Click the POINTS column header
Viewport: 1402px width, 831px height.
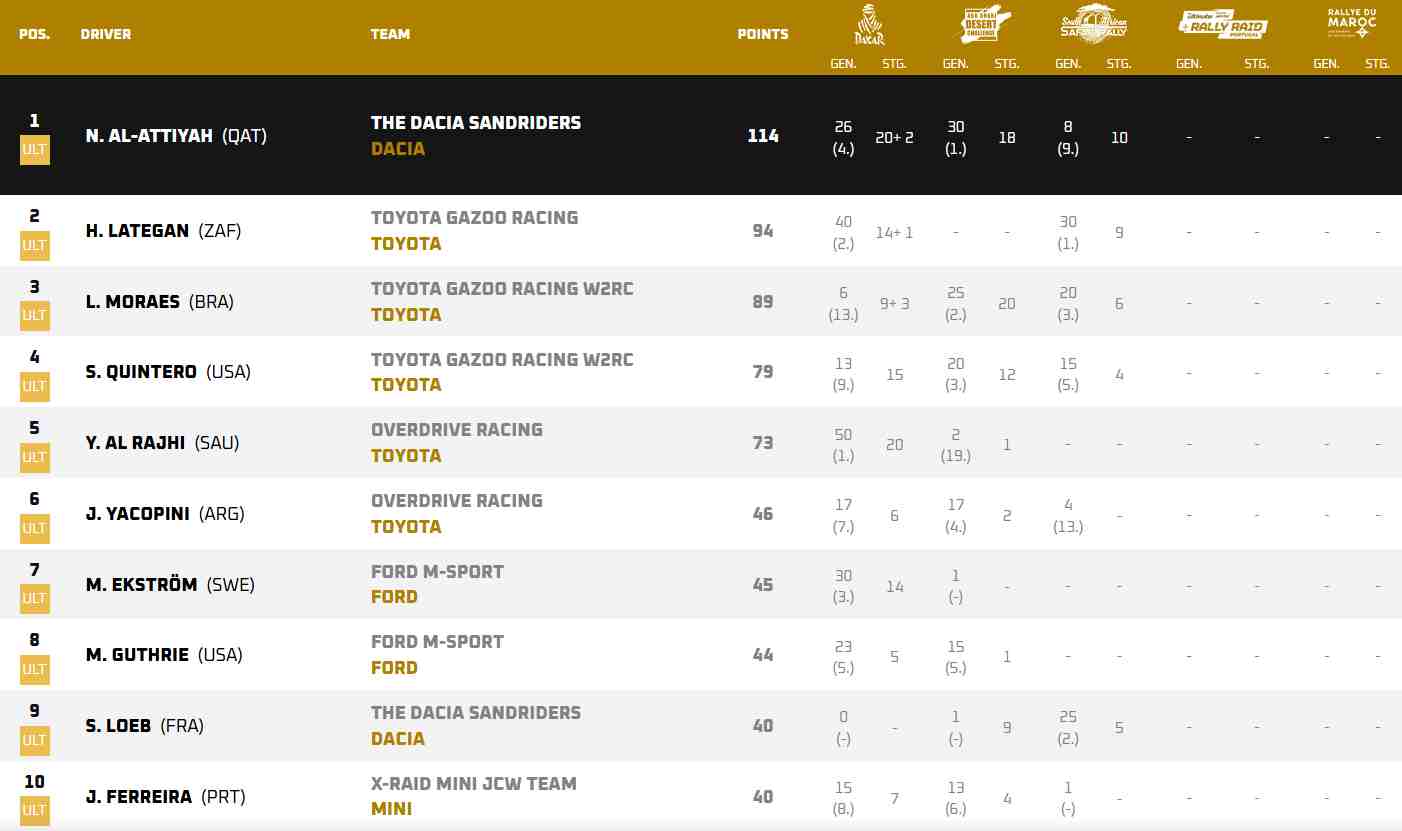(x=763, y=34)
